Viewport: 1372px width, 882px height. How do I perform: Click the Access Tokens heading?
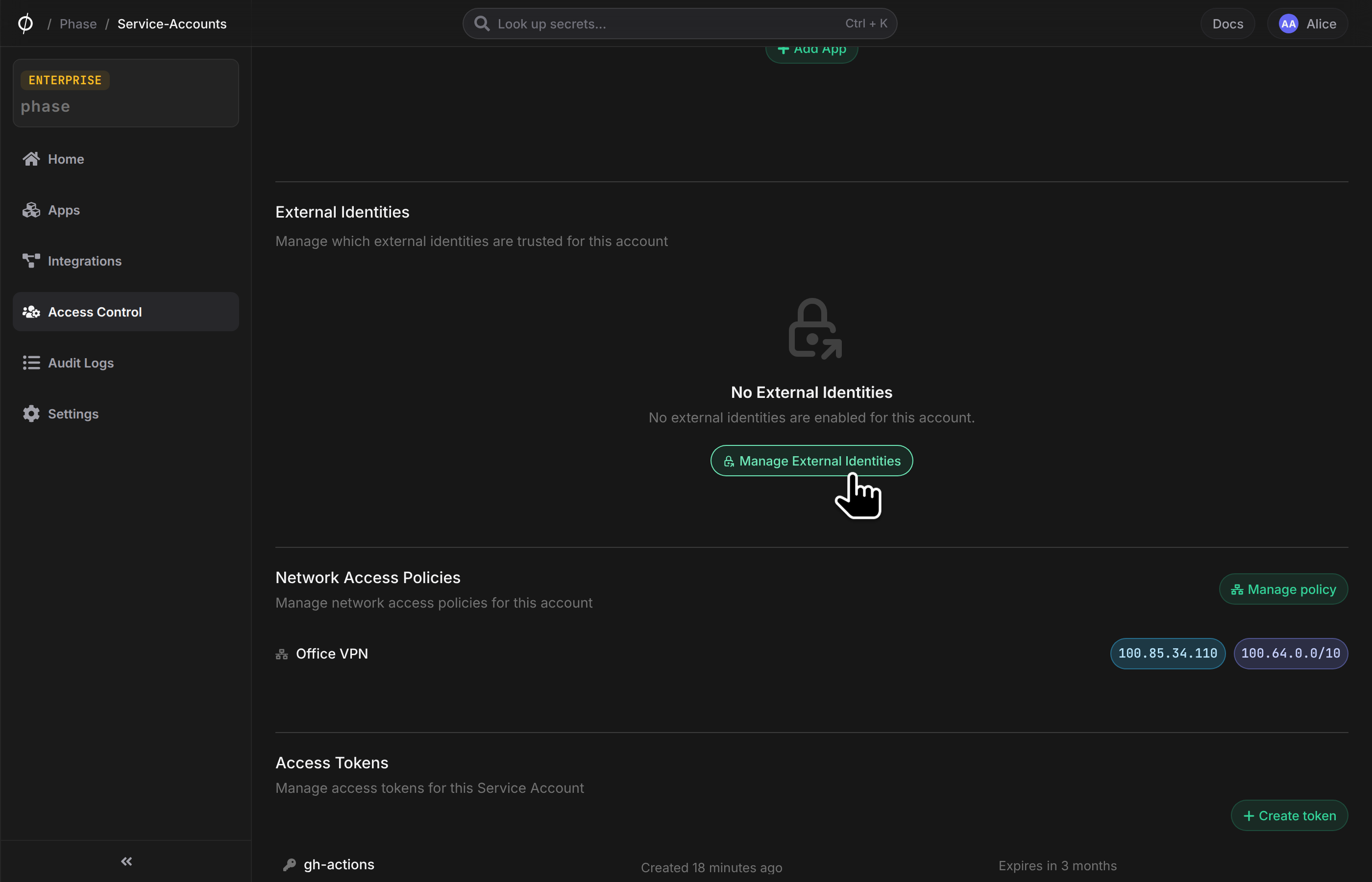tap(332, 762)
